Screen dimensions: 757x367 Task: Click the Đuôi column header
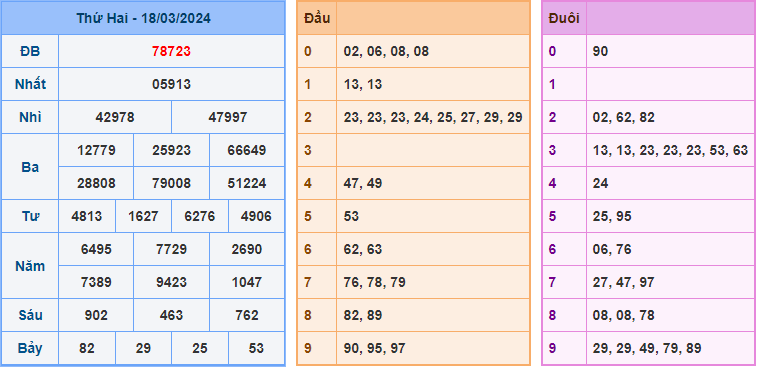click(564, 18)
